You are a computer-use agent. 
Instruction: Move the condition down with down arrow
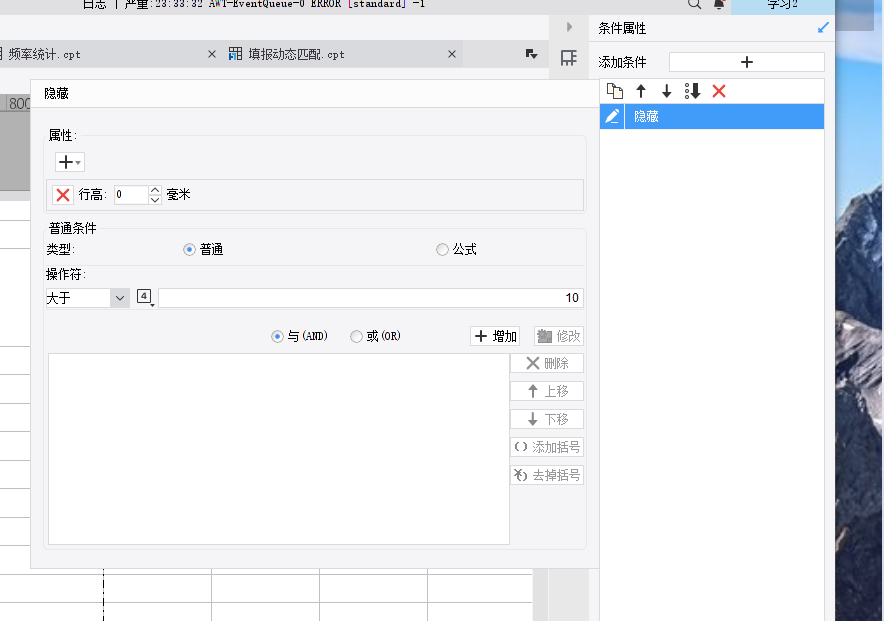[666, 91]
